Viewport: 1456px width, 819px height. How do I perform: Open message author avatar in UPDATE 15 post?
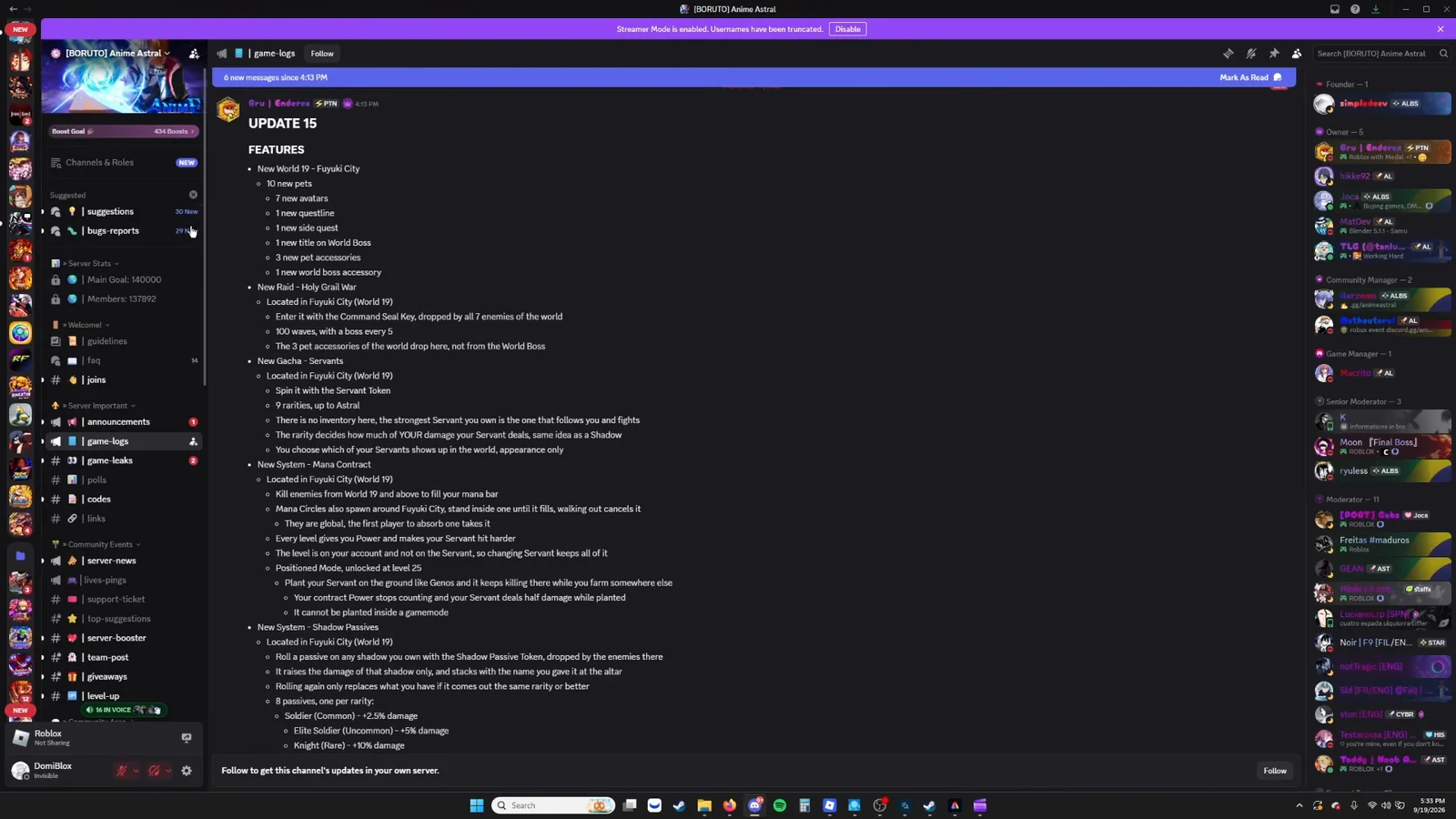click(x=228, y=110)
